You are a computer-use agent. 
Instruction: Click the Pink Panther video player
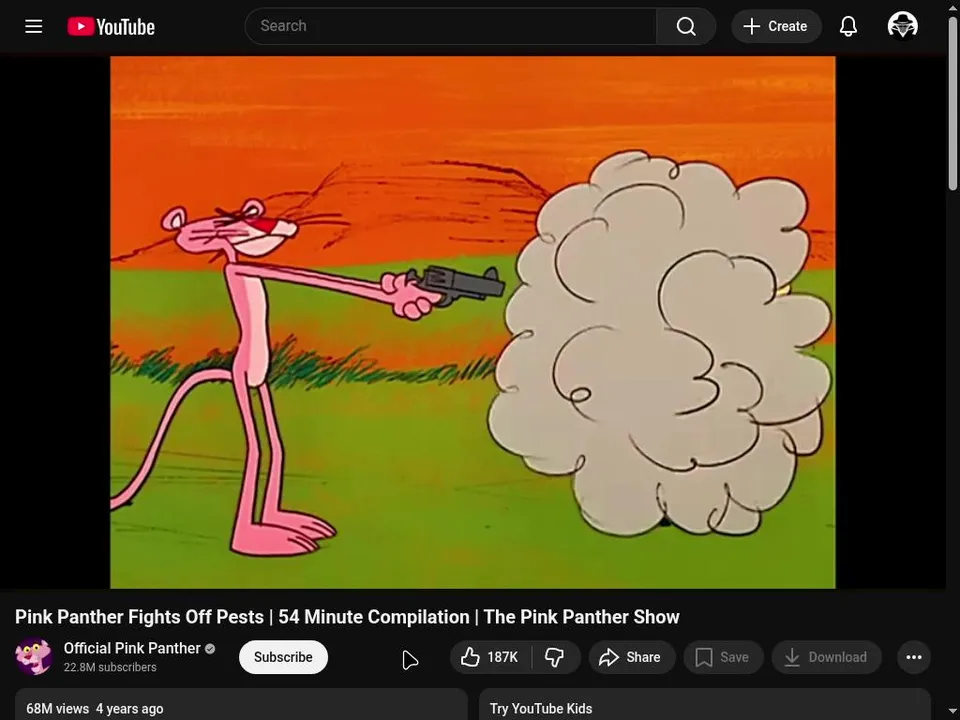click(473, 322)
